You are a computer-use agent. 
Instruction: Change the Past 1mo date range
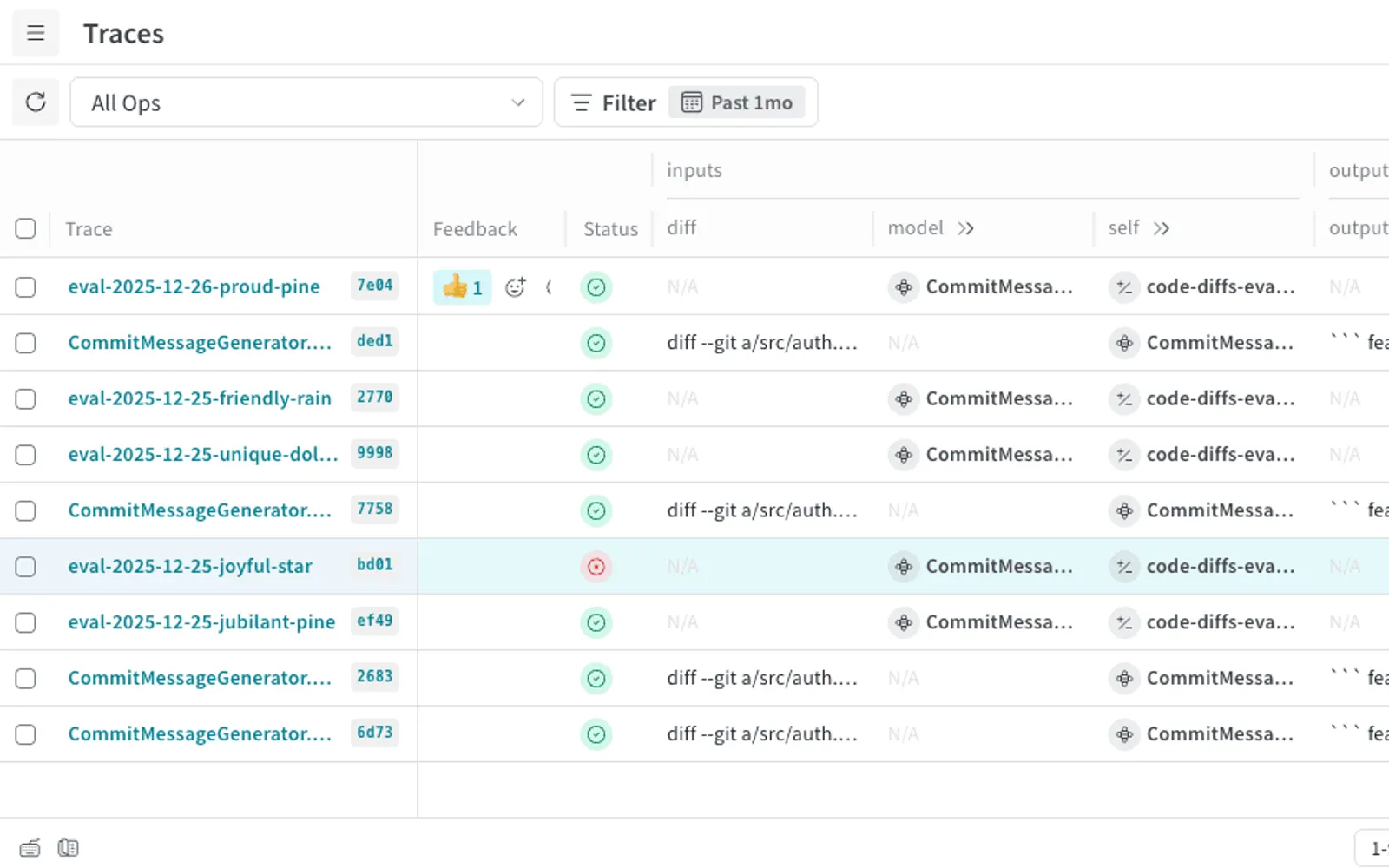(x=737, y=102)
